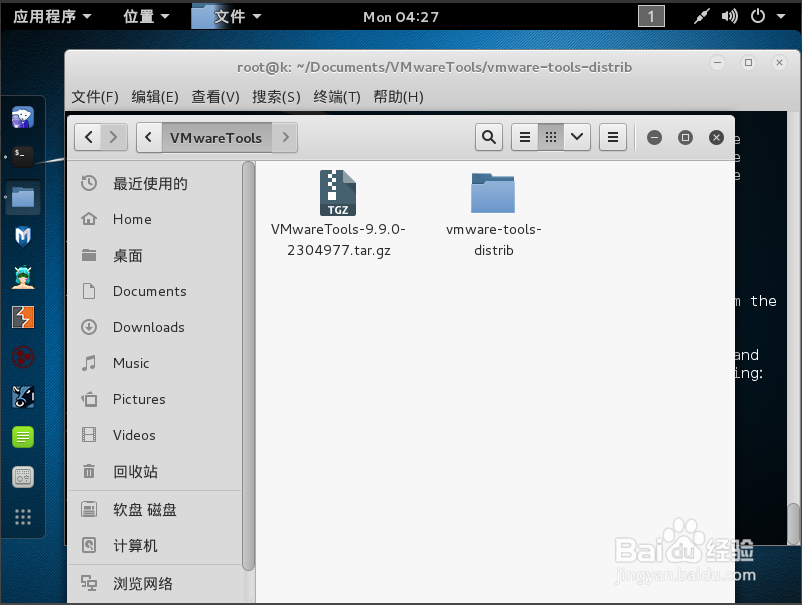Go to Home in sidebar
This screenshot has height=605, width=802.
tap(154, 219)
